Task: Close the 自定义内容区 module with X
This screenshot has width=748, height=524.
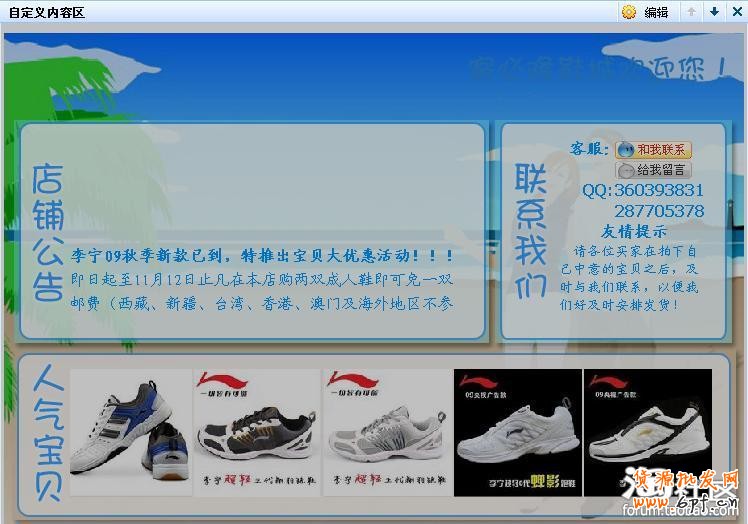Action: click(x=737, y=12)
